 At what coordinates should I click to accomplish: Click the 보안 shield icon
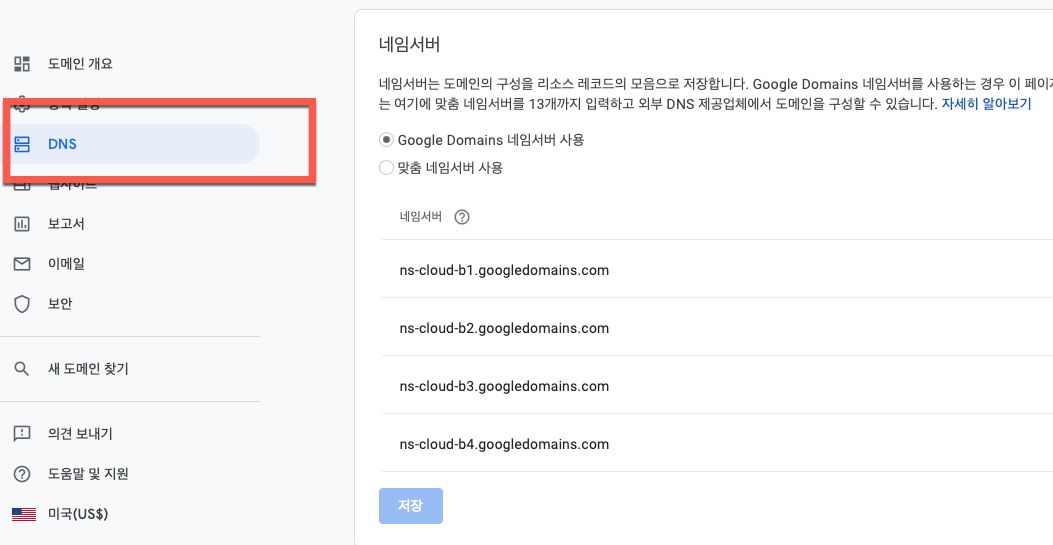(x=22, y=304)
